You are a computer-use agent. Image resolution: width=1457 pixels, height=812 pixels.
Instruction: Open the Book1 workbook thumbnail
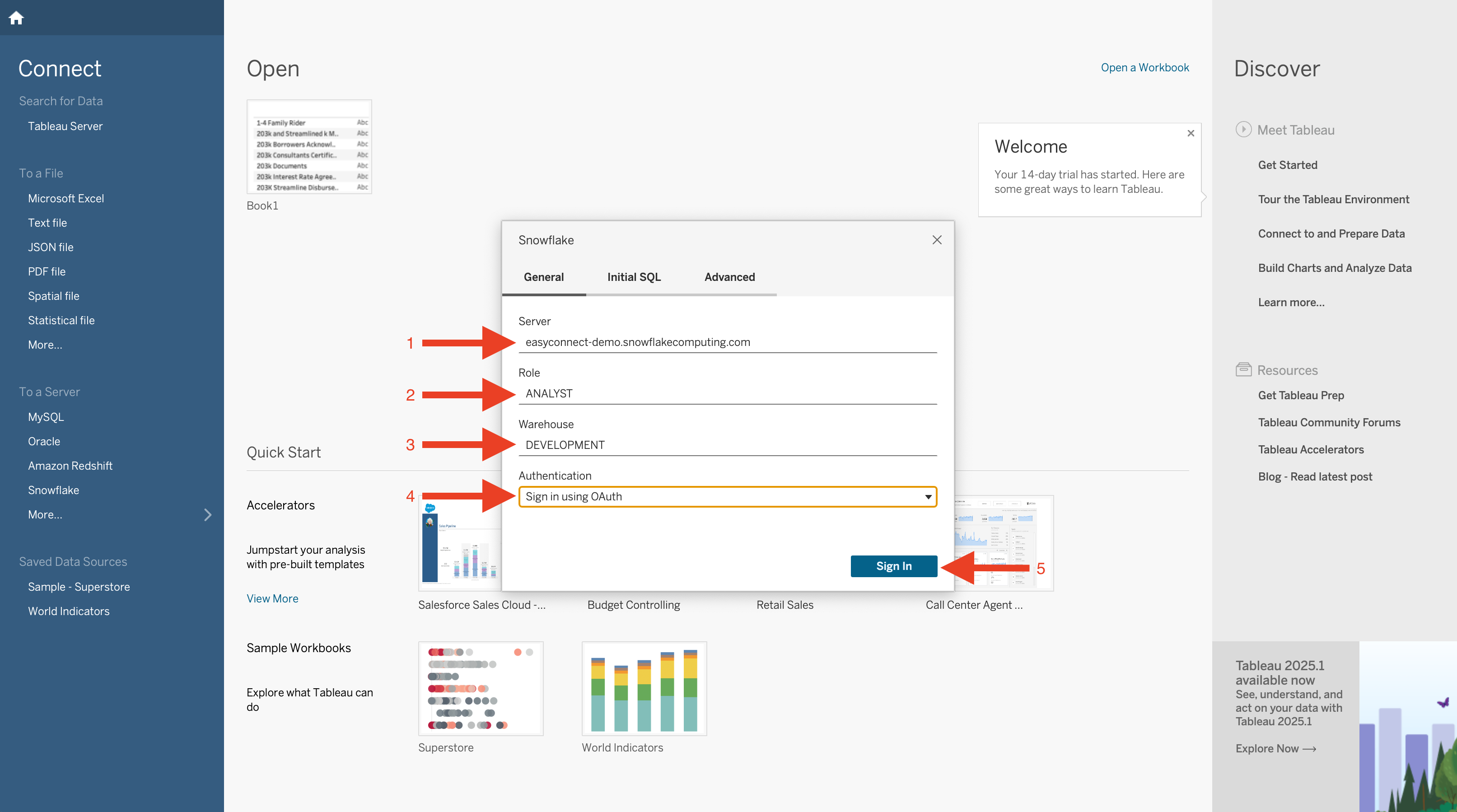[x=309, y=147]
